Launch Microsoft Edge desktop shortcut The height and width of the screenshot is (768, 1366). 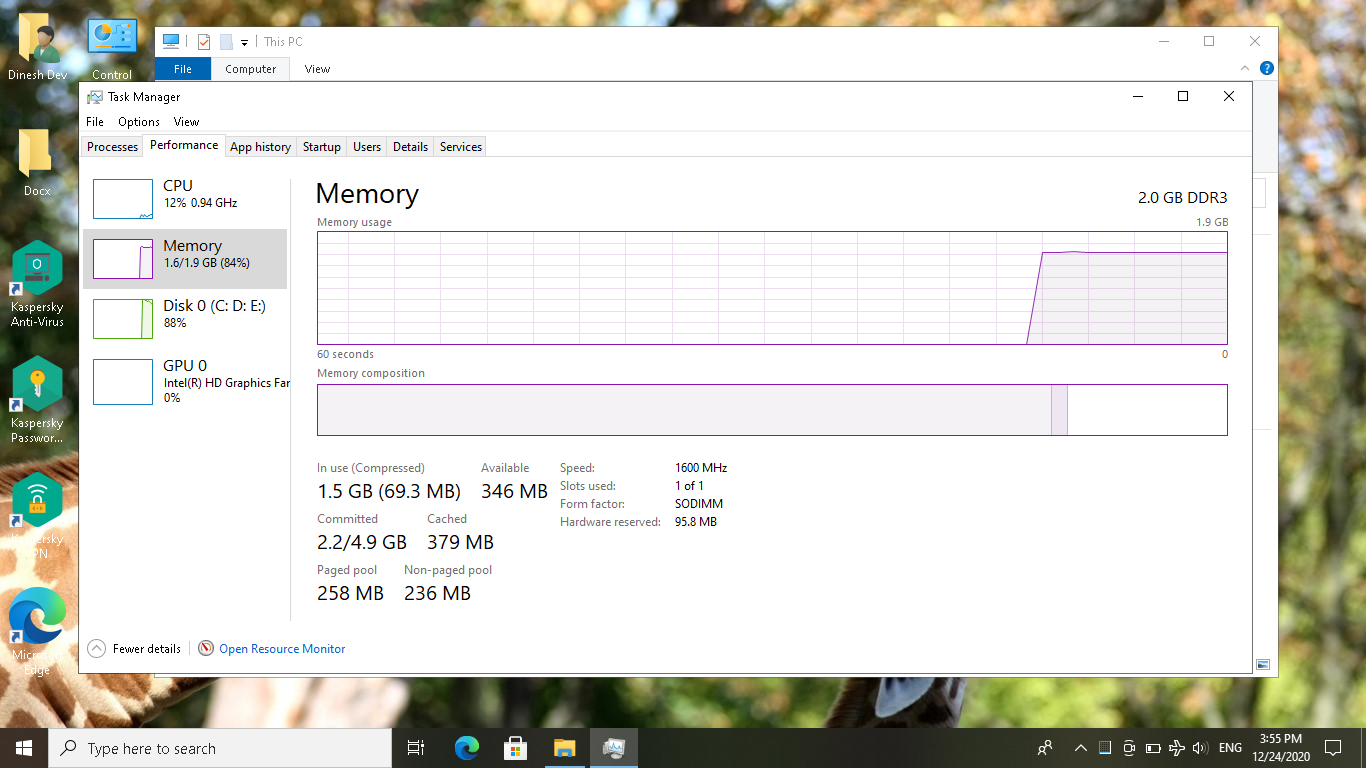coord(37,632)
